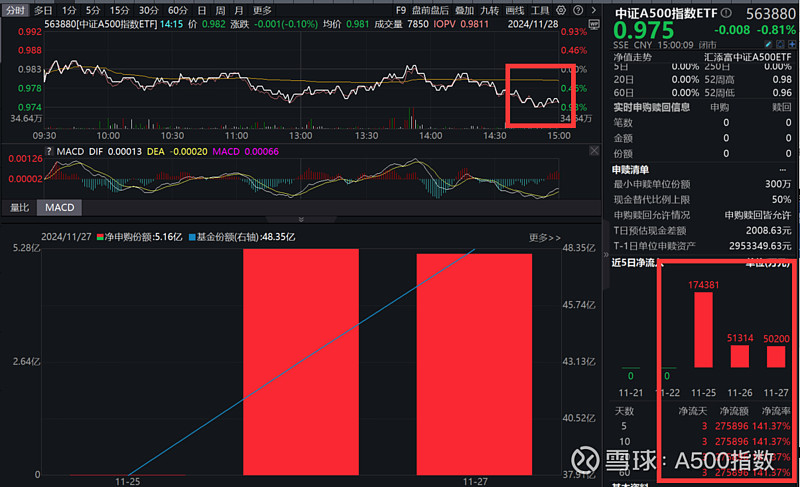
Task: Toggle 盘前盘后 pre/post market display
Action: coord(430,10)
